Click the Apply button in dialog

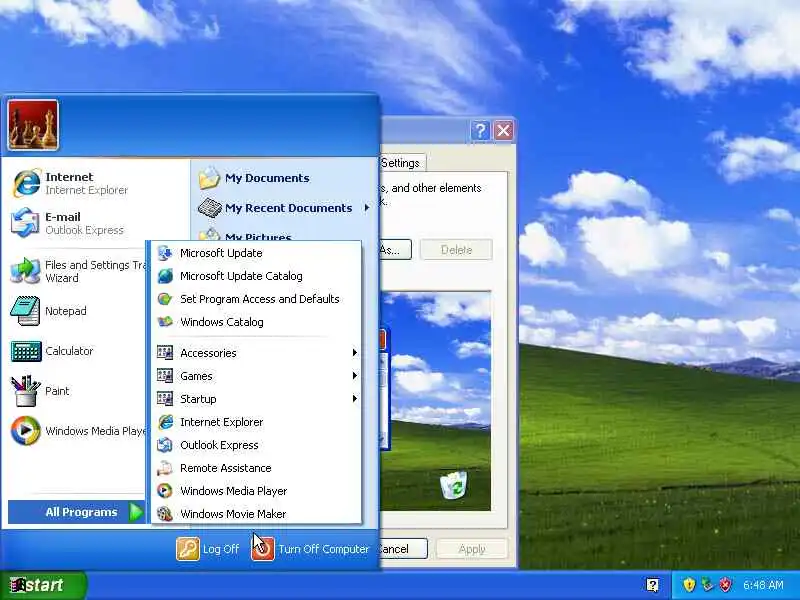(472, 549)
